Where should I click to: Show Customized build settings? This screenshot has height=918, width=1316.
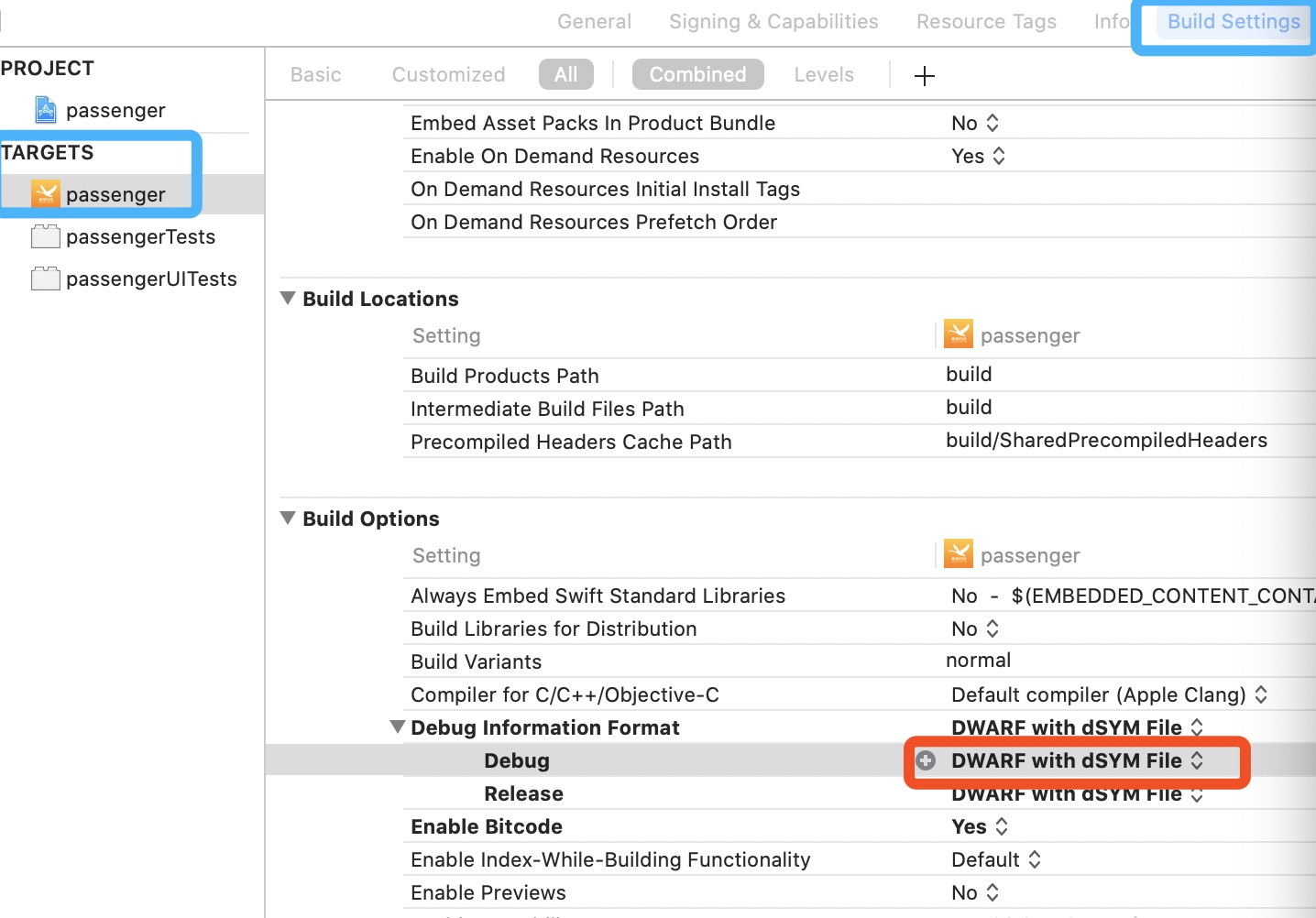pyautogui.click(x=448, y=75)
